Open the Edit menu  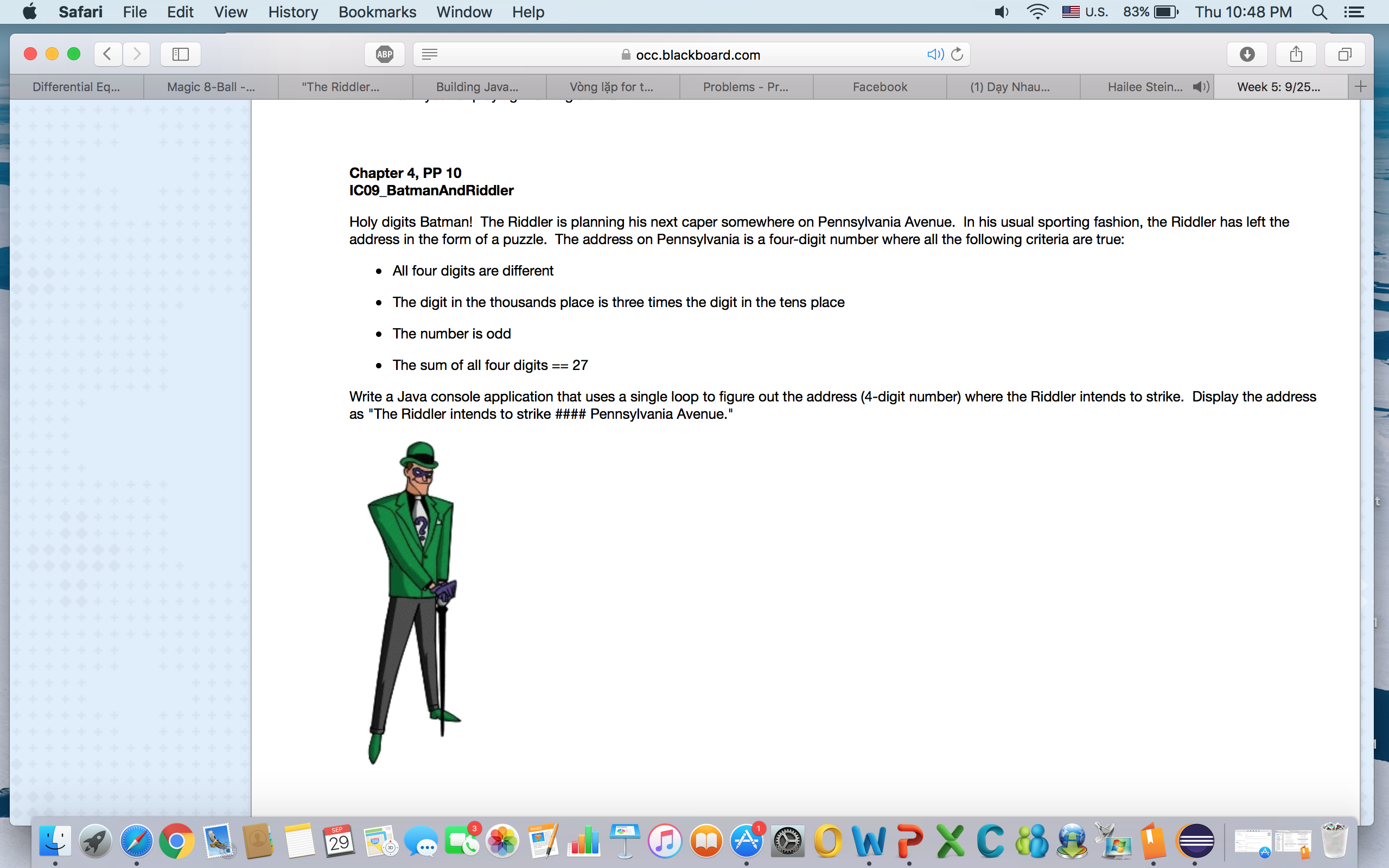180,11
